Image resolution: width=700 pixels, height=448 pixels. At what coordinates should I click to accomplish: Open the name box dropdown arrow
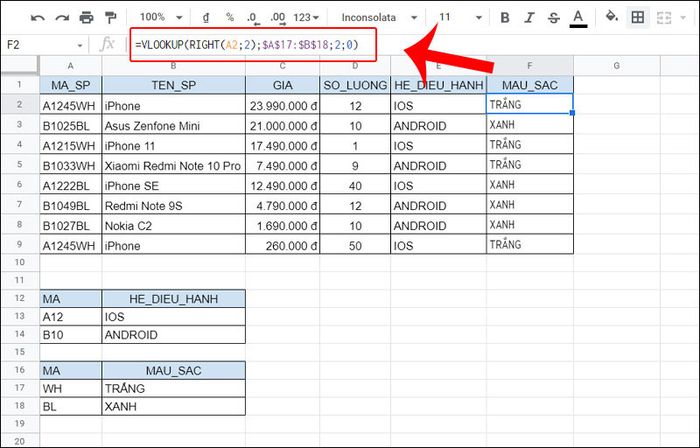pyautogui.click(x=80, y=46)
